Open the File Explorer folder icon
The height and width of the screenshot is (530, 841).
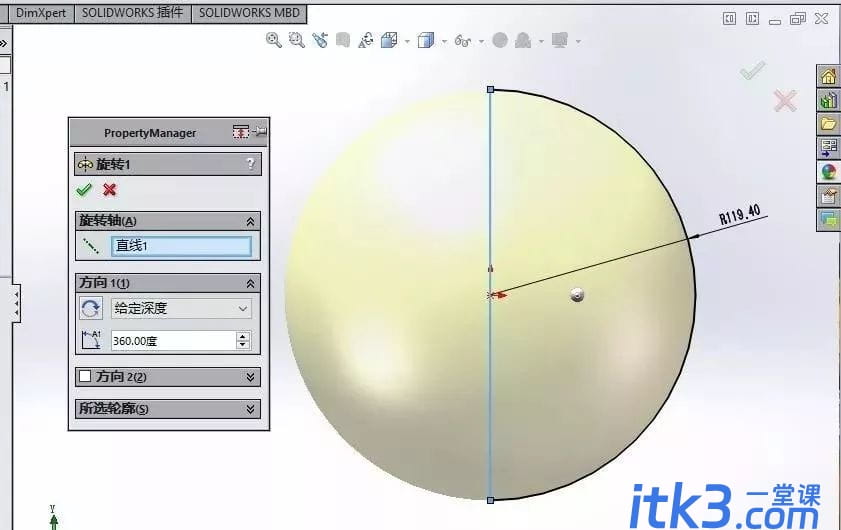(x=829, y=124)
